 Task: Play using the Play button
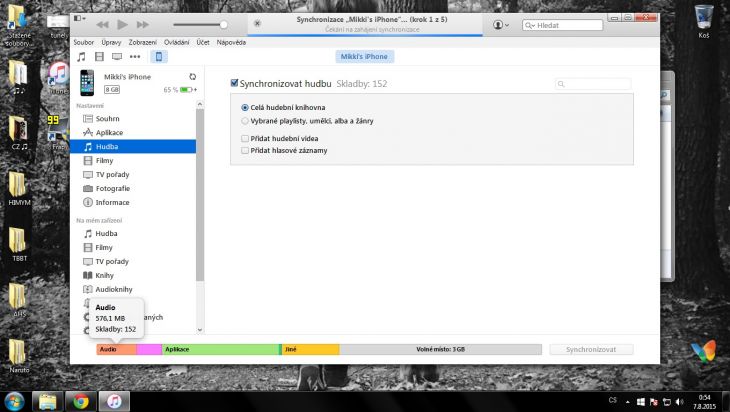[x=122, y=25]
